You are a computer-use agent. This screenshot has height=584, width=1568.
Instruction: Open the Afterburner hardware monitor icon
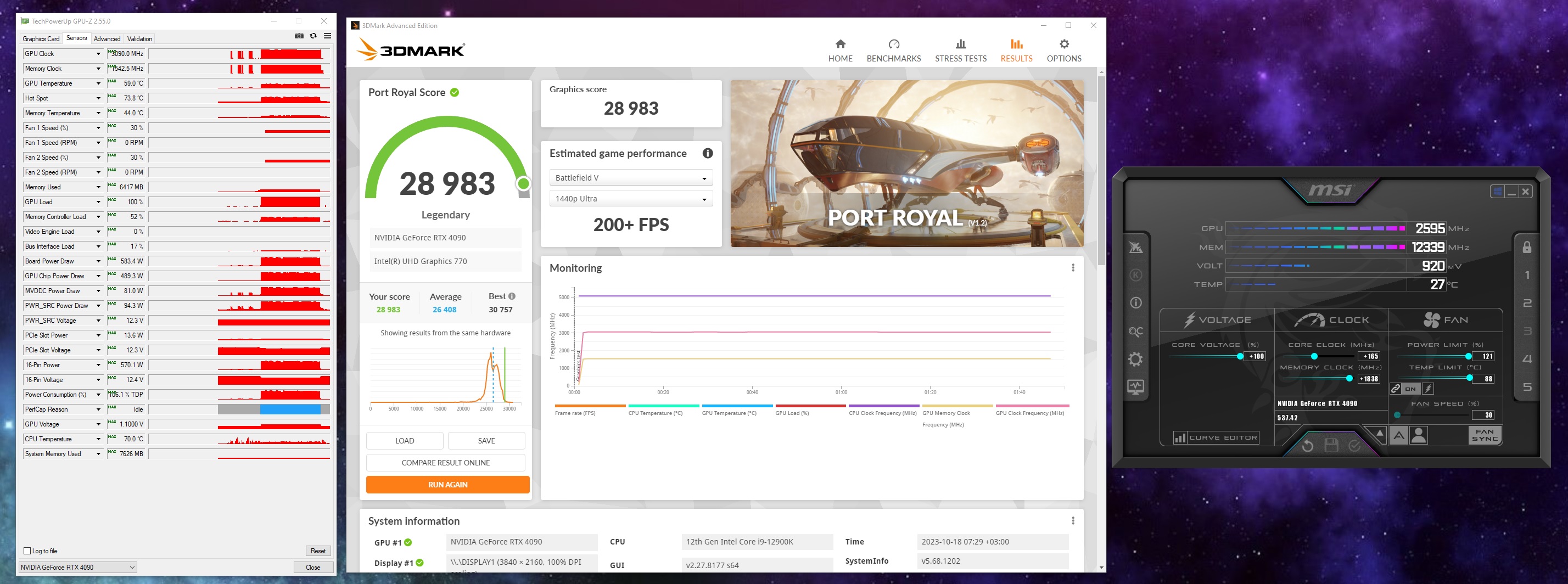coord(1136,387)
